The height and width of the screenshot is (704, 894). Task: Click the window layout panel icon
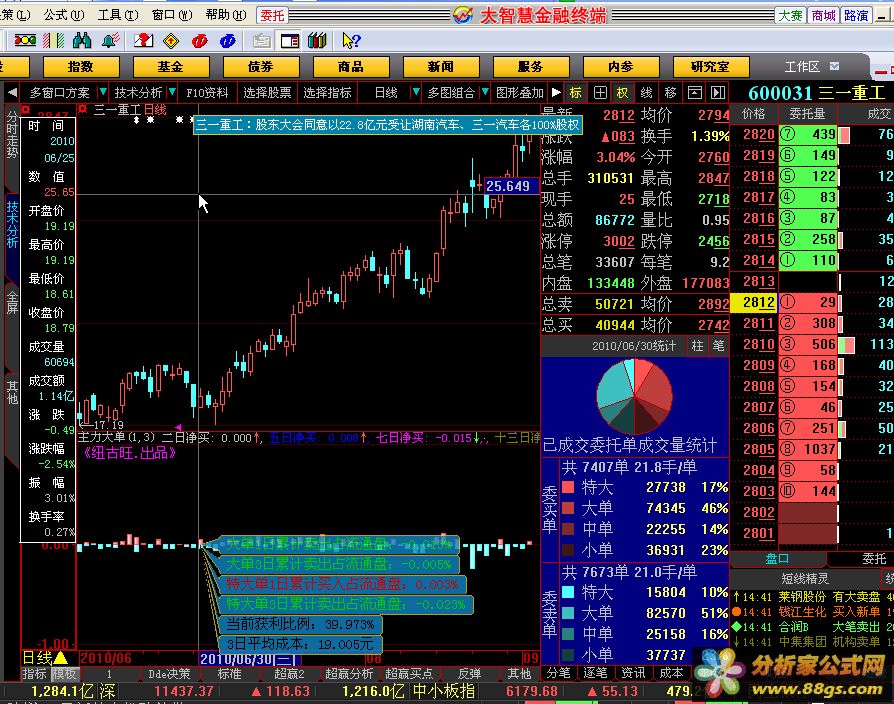point(290,40)
